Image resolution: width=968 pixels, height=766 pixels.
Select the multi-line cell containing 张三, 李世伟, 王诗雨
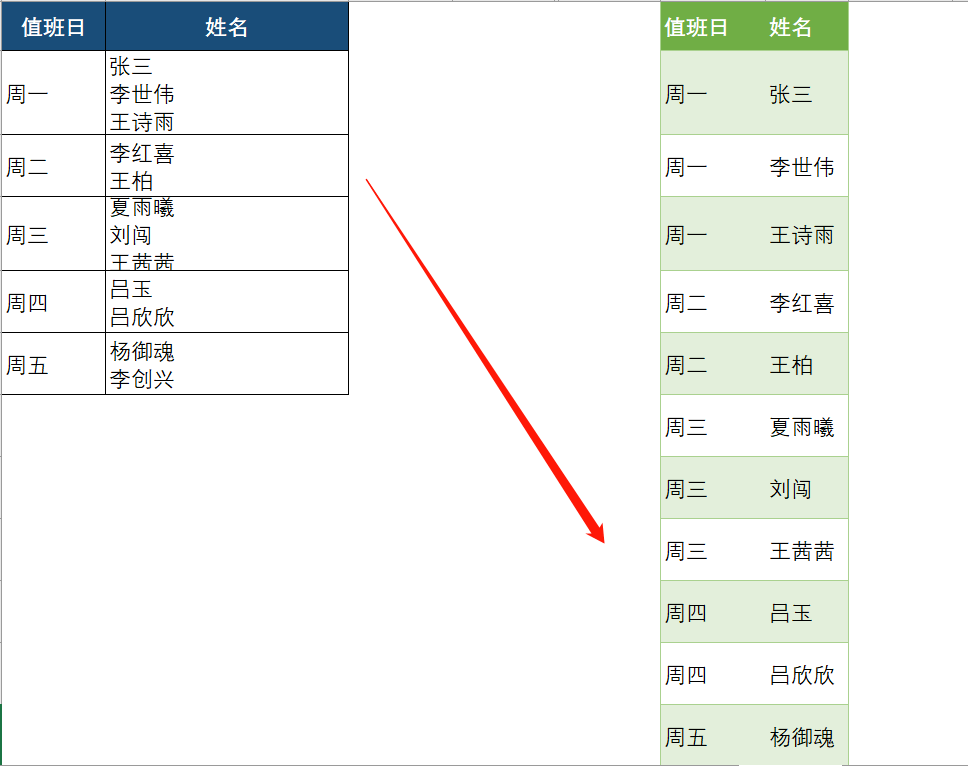coord(227,93)
